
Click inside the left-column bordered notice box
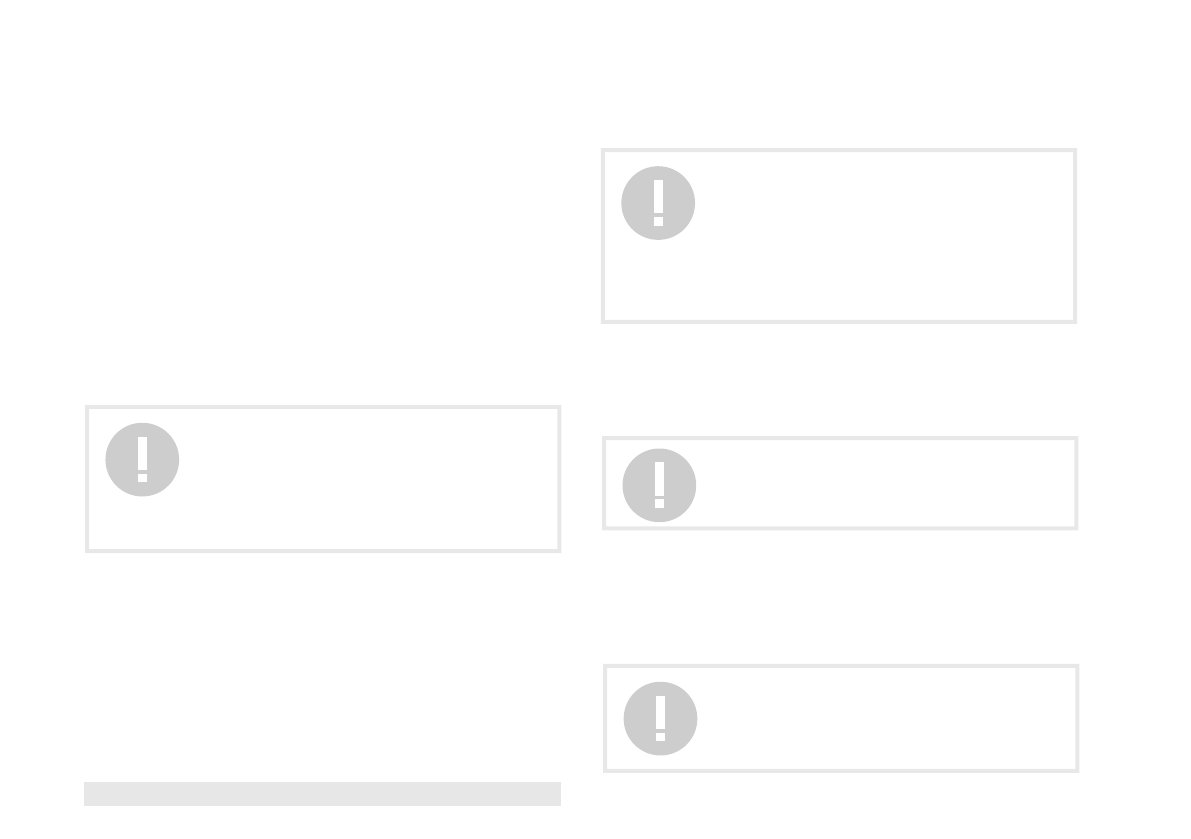click(323, 479)
